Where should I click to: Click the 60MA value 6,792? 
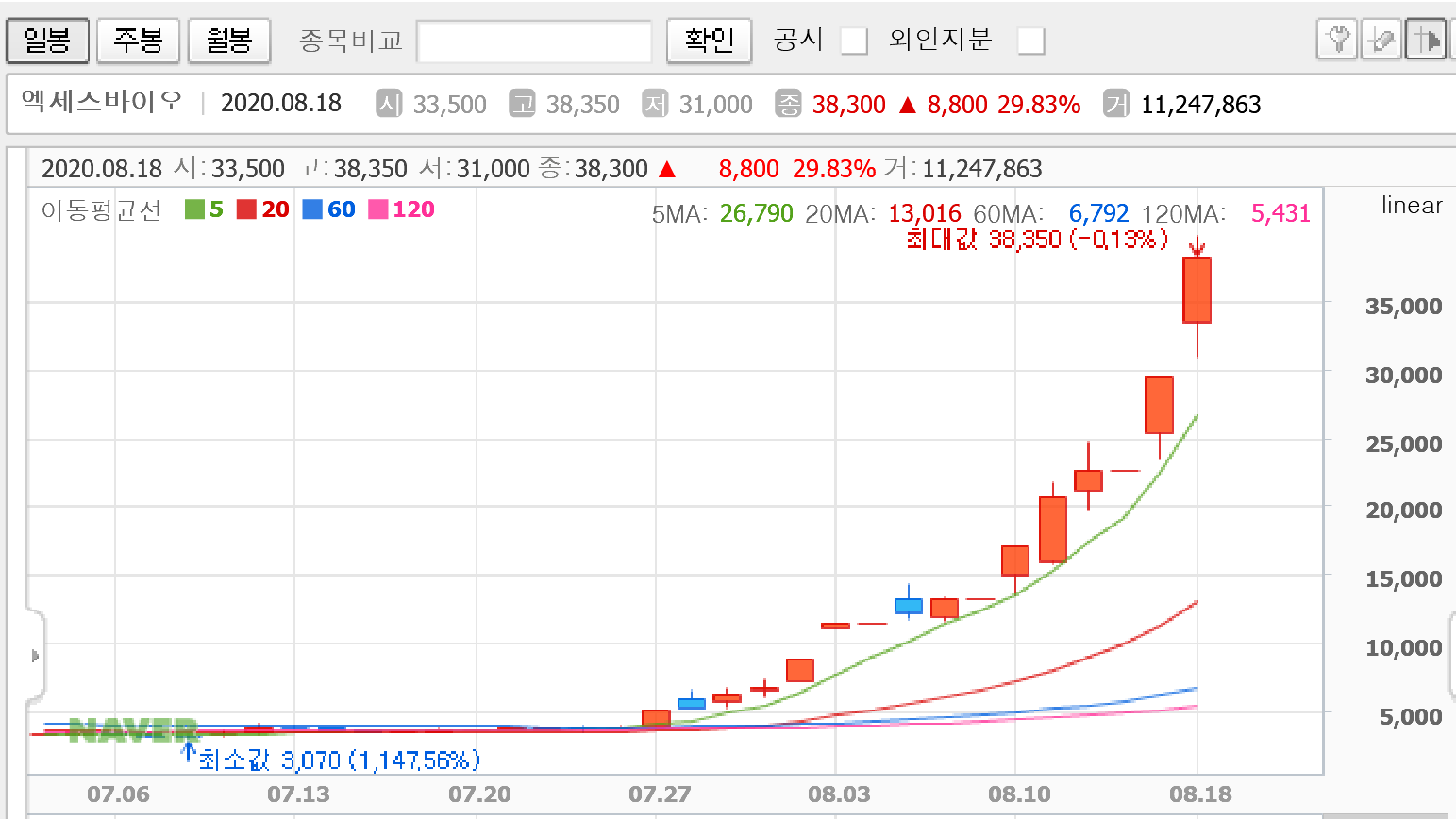(x=1098, y=214)
